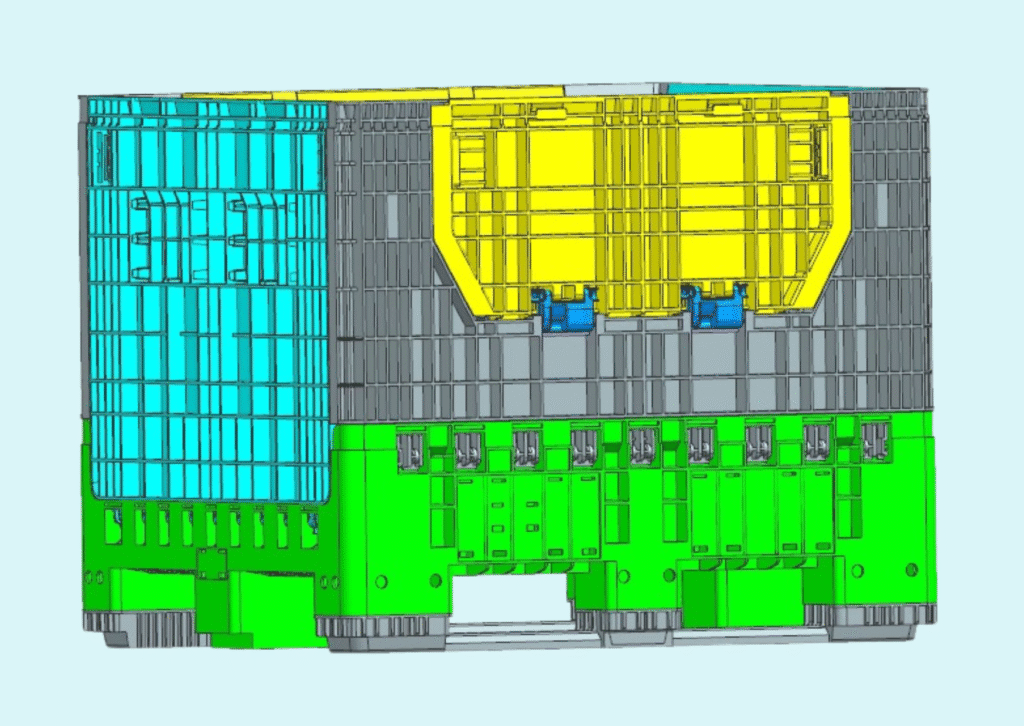Screen dimensions: 1024x726
Task: Select the leftmost gray hinge clip on base
Action: pyautogui.click(x=411, y=449)
